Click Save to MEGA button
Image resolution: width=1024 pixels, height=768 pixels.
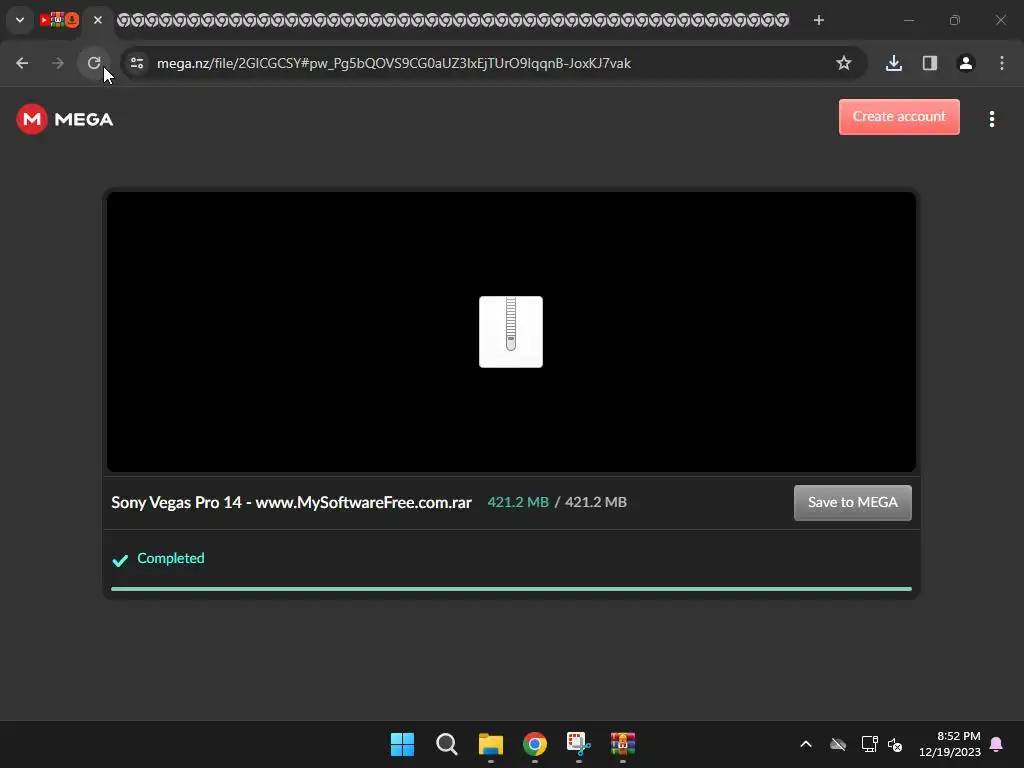click(852, 503)
